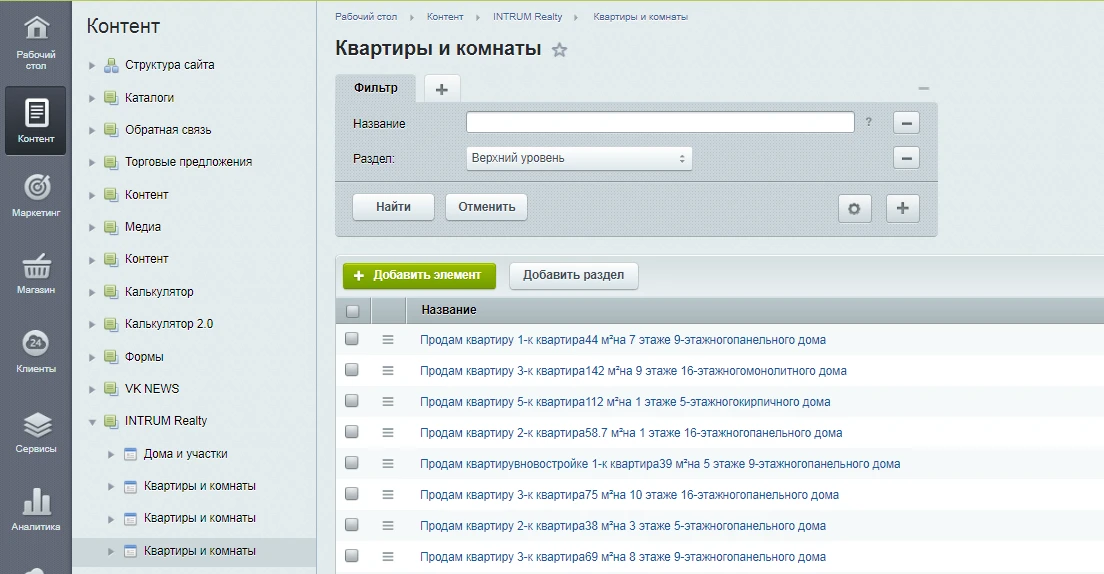Image resolution: width=1104 pixels, height=574 pixels.
Task: Click the Отменить button
Action: coord(487,207)
